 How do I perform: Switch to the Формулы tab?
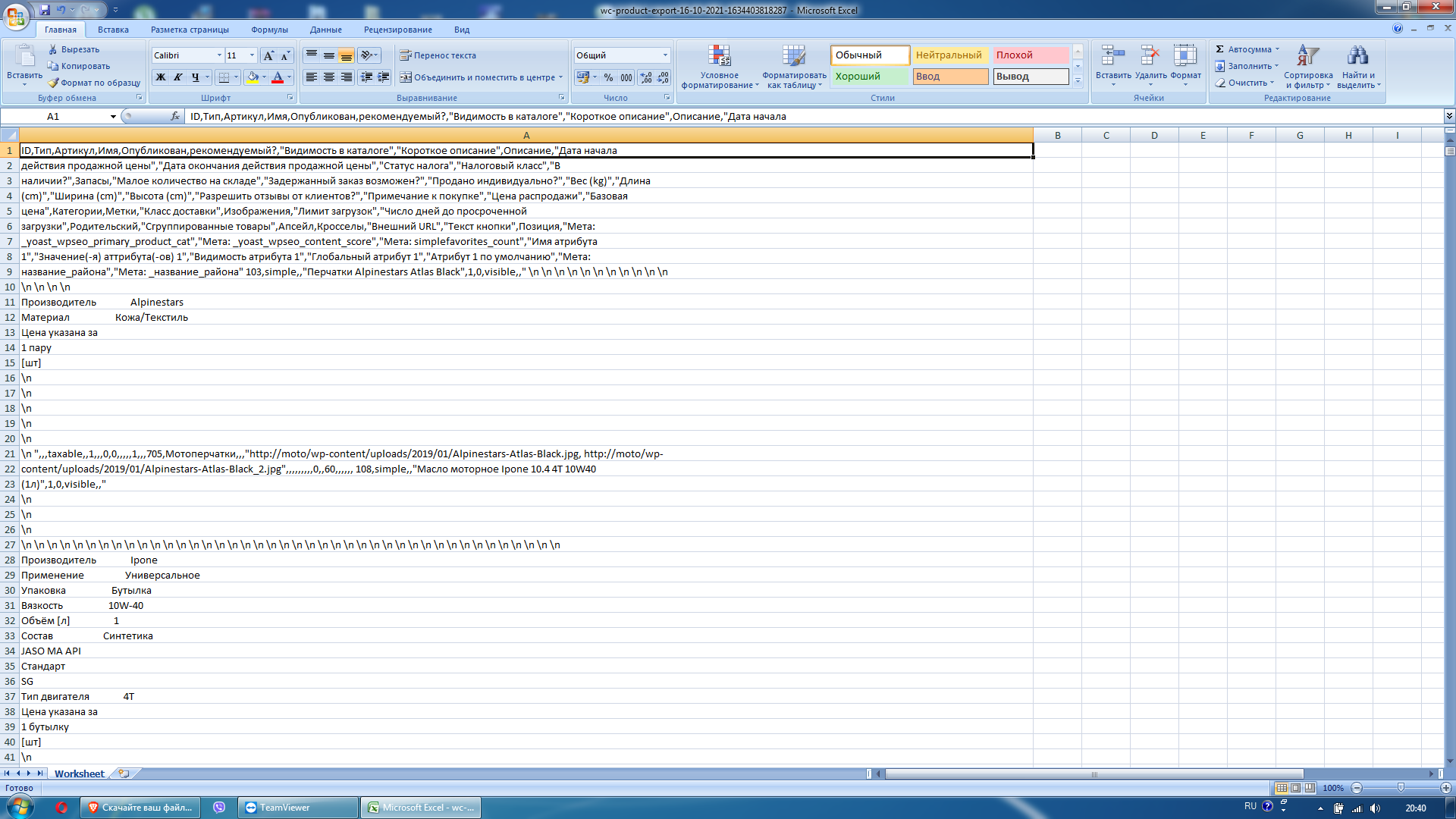click(x=269, y=30)
